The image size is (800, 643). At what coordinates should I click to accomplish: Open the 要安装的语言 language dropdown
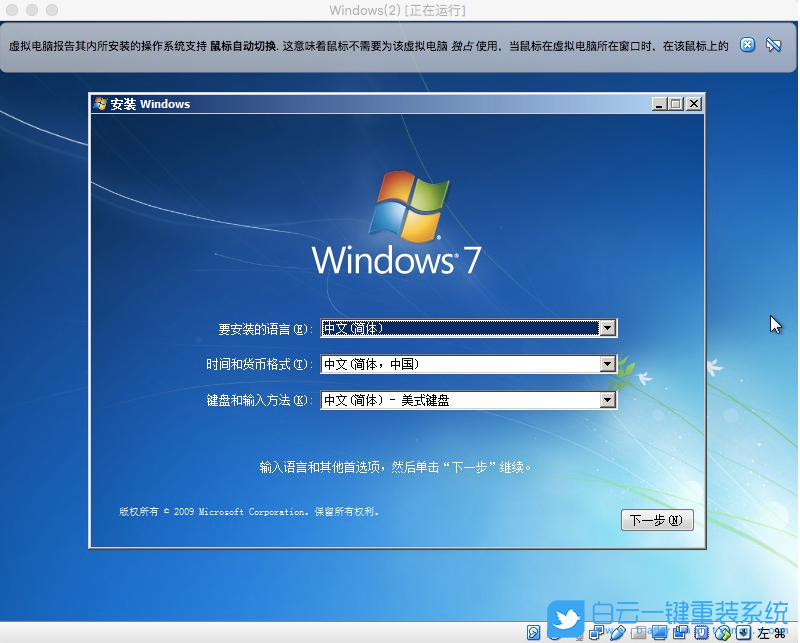tap(609, 328)
